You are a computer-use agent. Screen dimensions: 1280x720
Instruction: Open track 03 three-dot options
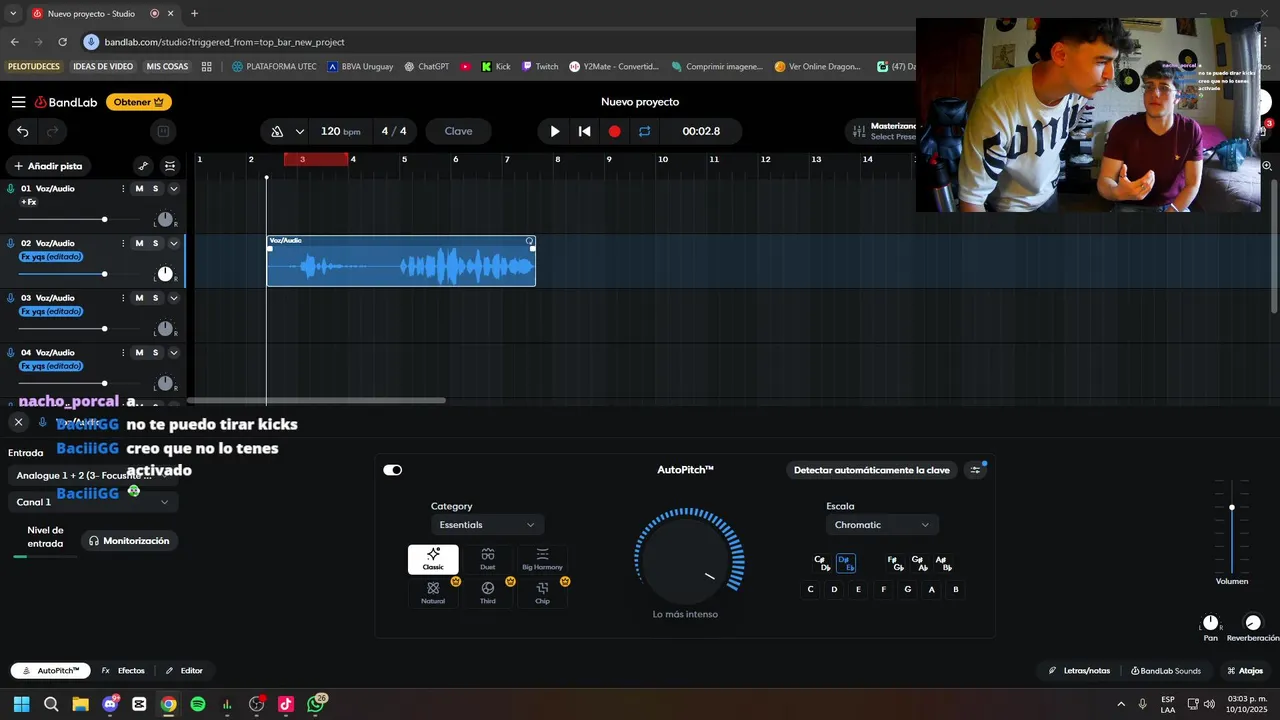pos(123,298)
